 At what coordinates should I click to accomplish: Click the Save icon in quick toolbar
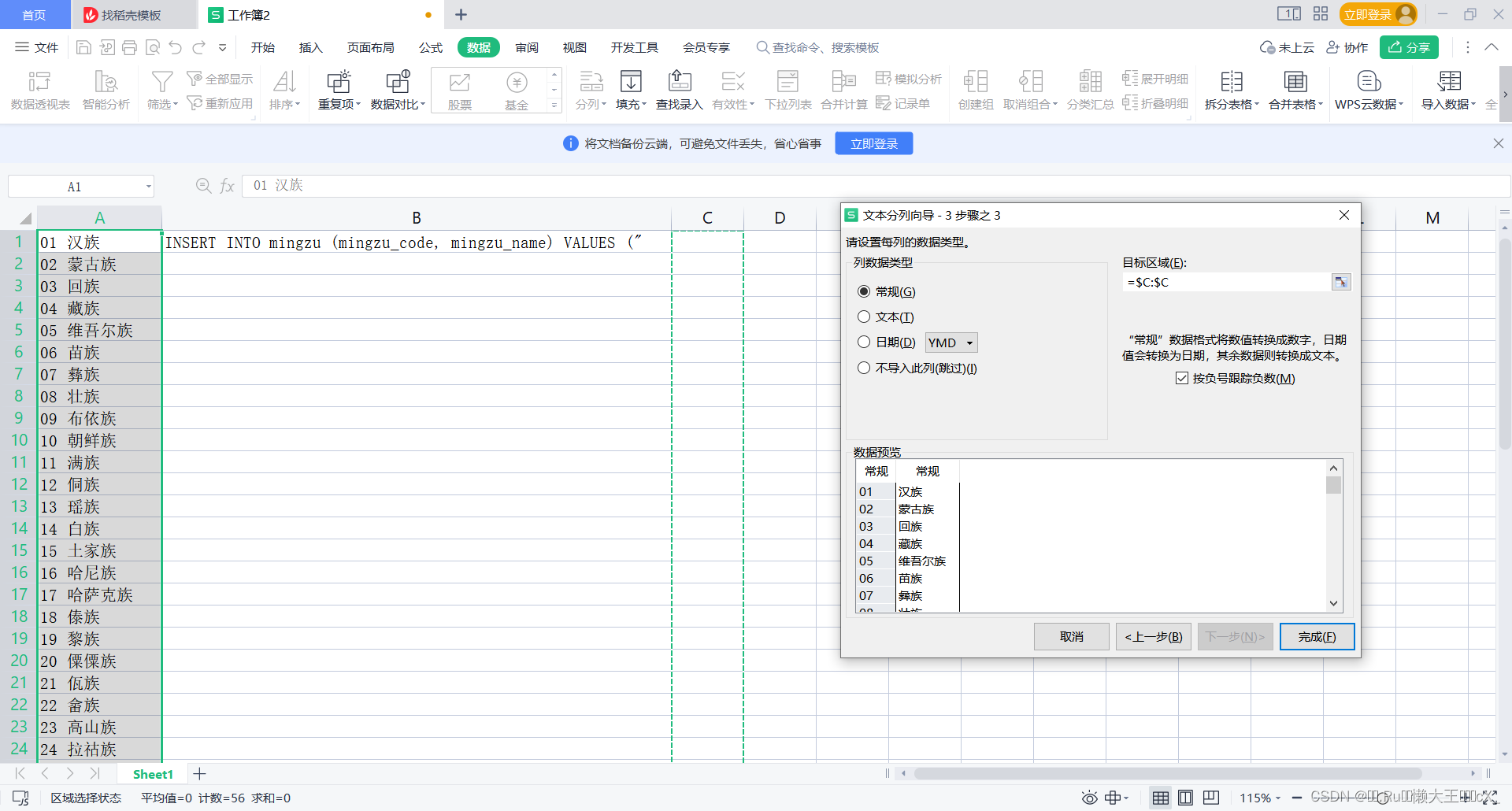[x=83, y=47]
